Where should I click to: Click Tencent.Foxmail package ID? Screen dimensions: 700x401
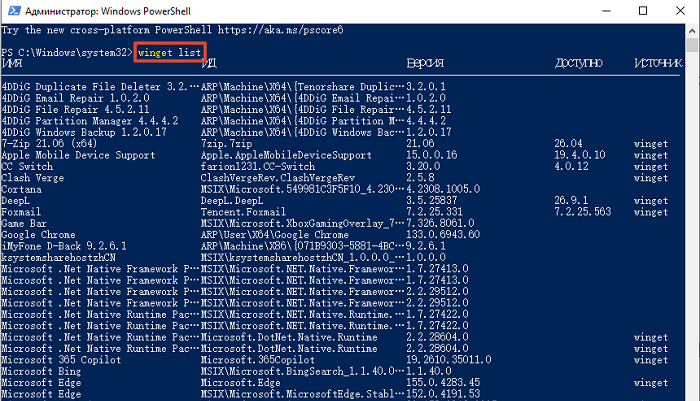[243, 212]
